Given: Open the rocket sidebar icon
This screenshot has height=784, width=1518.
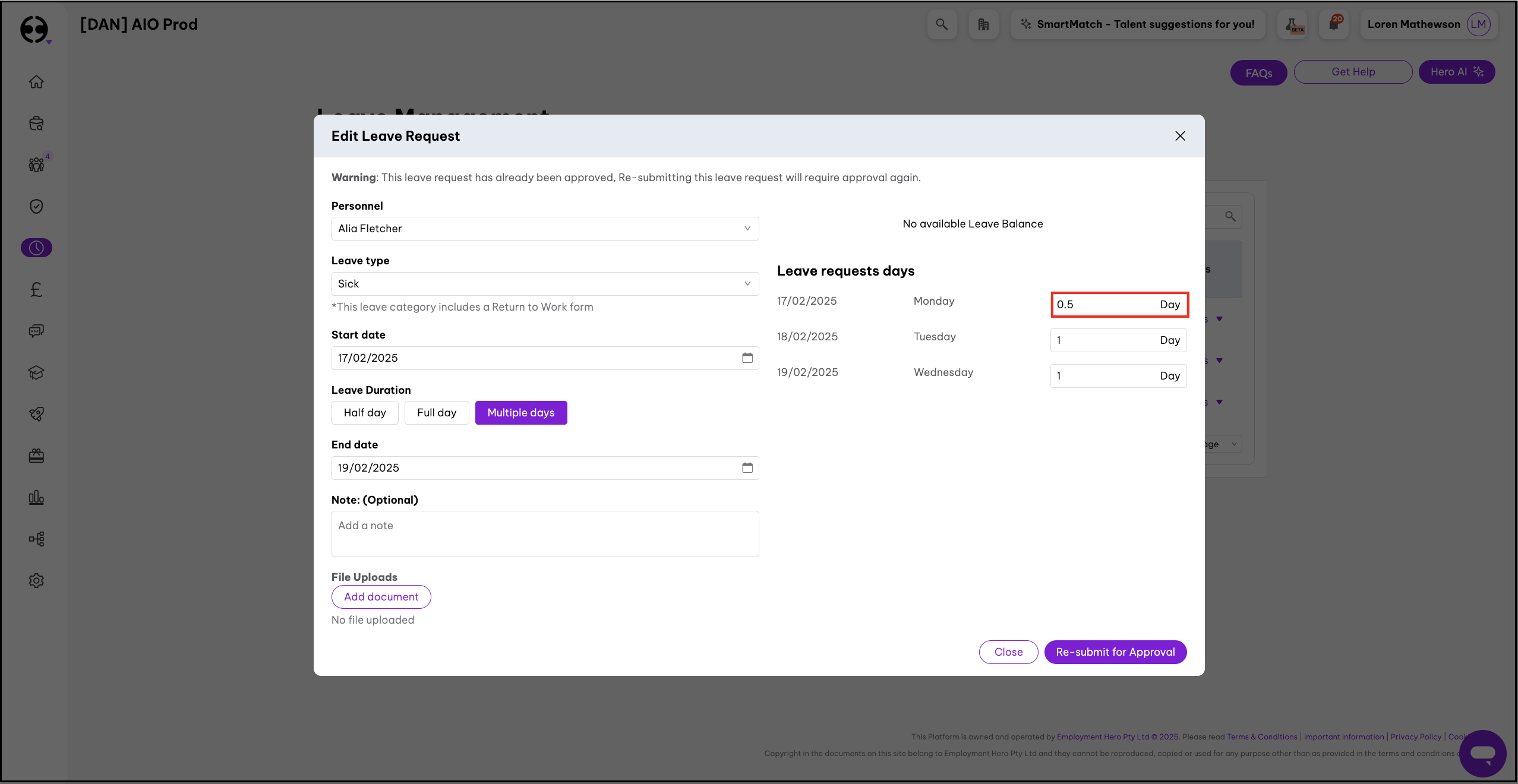Looking at the screenshot, I should [36, 414].
